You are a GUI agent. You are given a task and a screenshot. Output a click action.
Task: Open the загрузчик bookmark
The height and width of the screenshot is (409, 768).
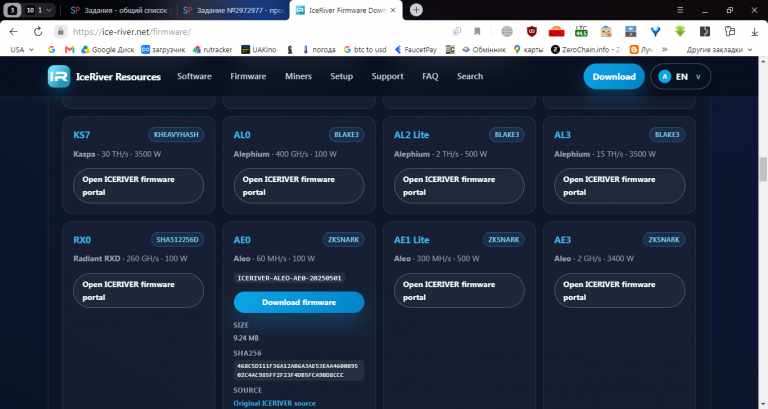[163, 49]
